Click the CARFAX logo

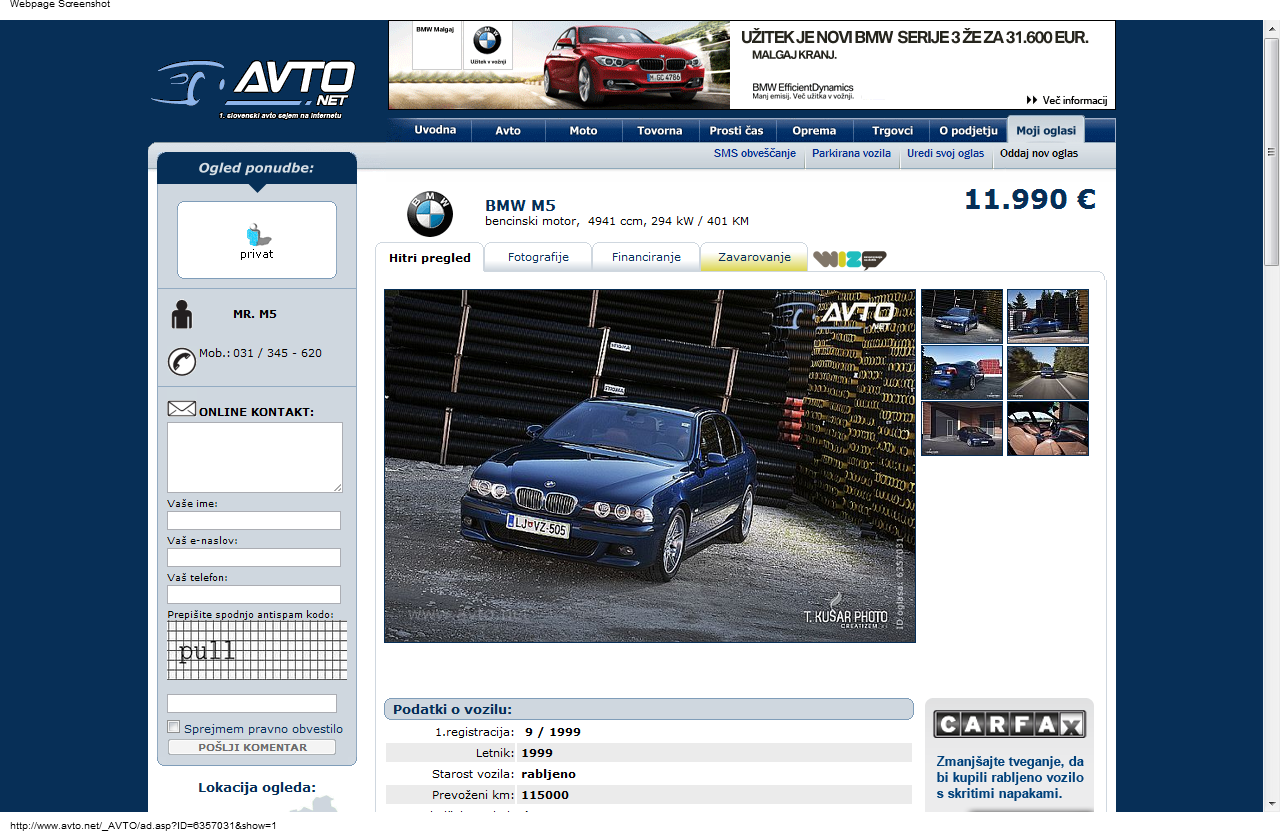[1009, 724]
